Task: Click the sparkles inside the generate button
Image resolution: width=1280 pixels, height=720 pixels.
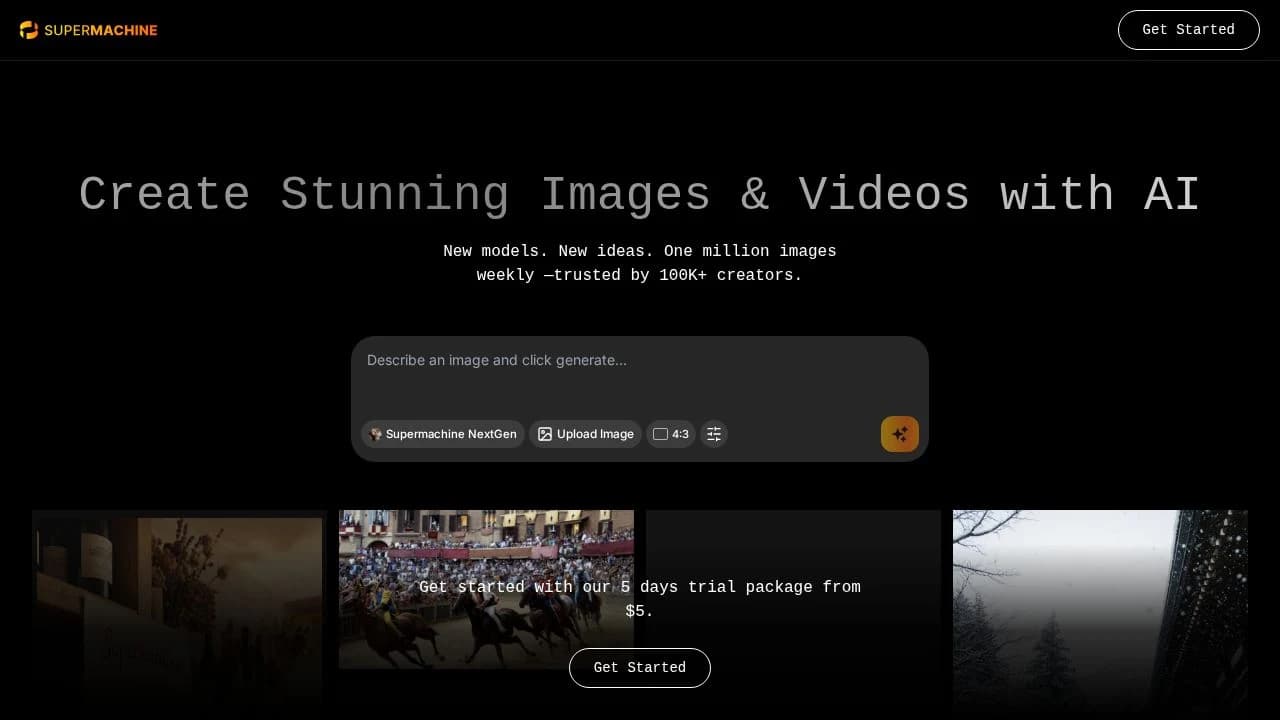Action: click(899, 434)
